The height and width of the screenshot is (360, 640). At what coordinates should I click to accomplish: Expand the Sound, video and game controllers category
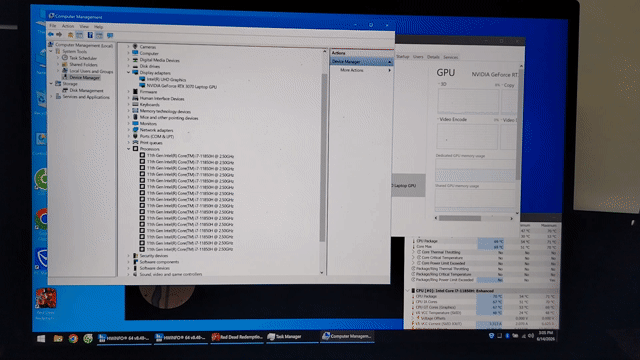(x=129, y=274)
